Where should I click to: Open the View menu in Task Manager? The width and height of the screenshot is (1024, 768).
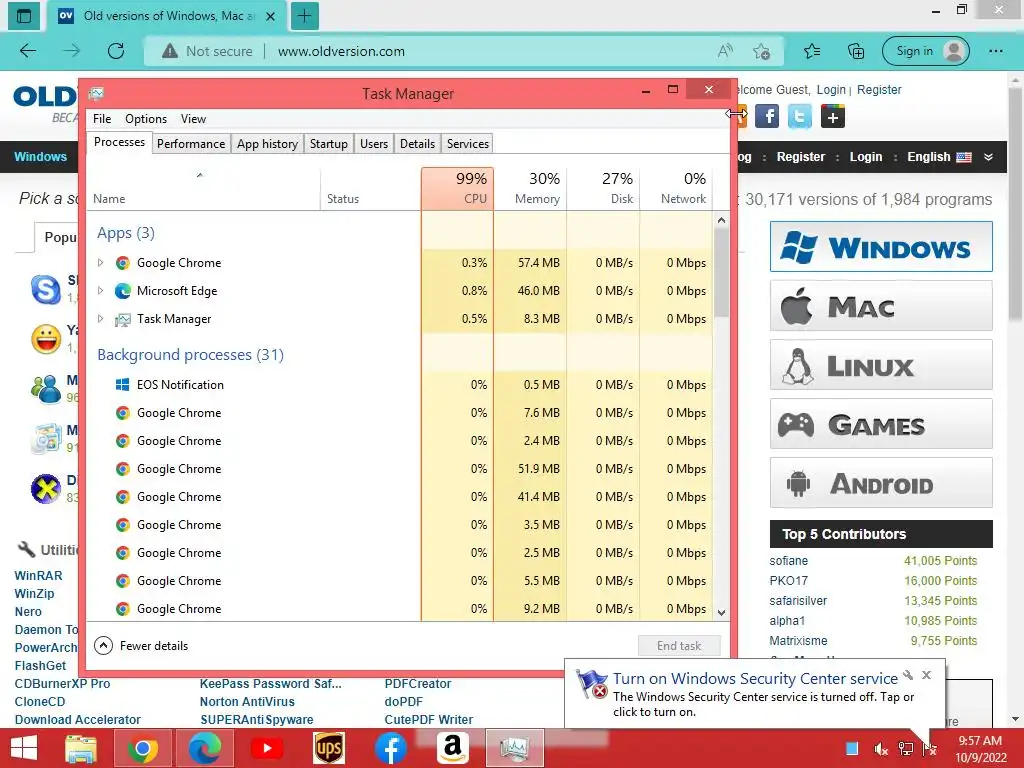193,119
